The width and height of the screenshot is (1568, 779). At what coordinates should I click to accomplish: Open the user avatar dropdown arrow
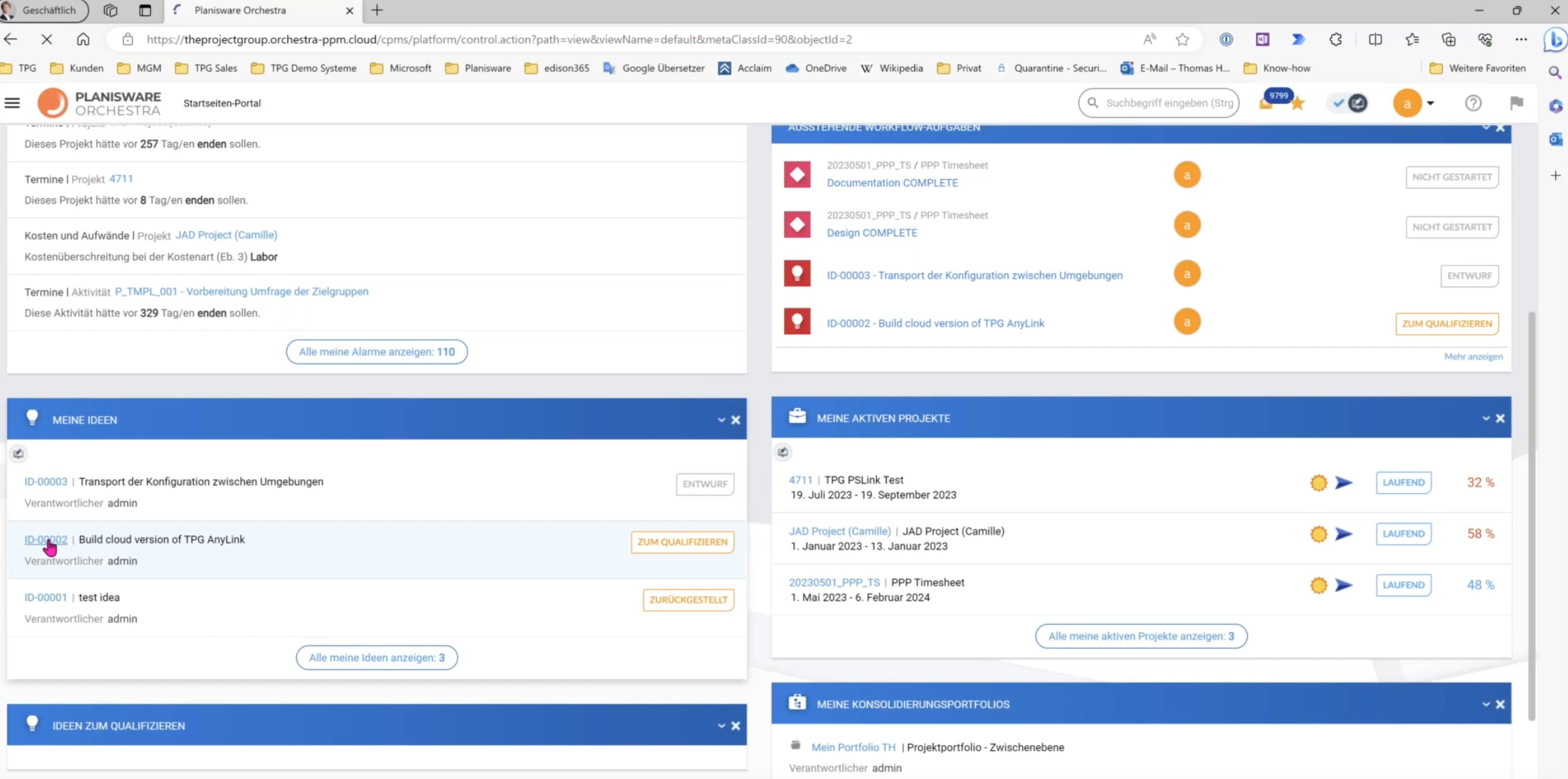[x=1430, y=103]
